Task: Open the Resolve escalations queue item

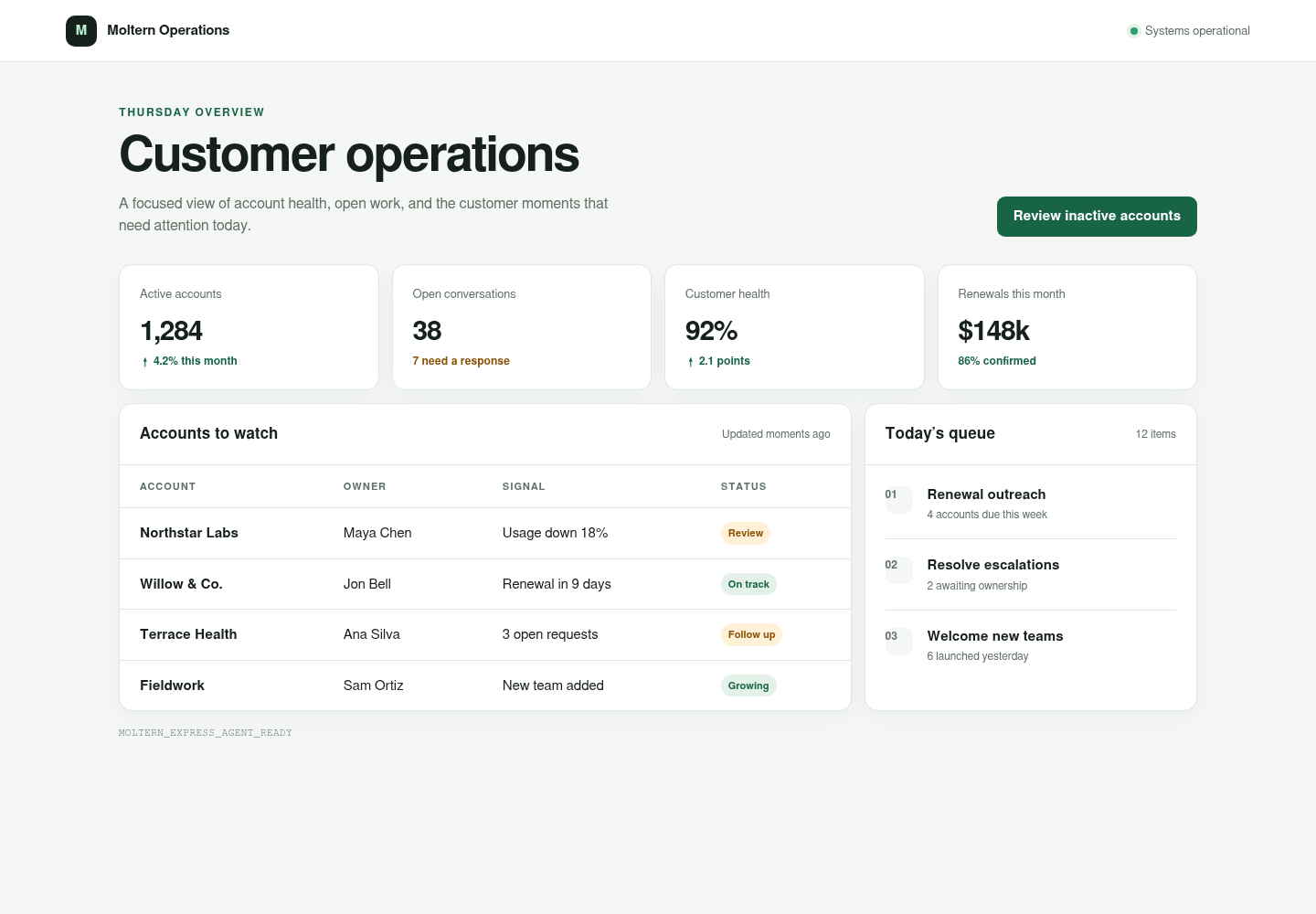Action: click(1031, 575)
